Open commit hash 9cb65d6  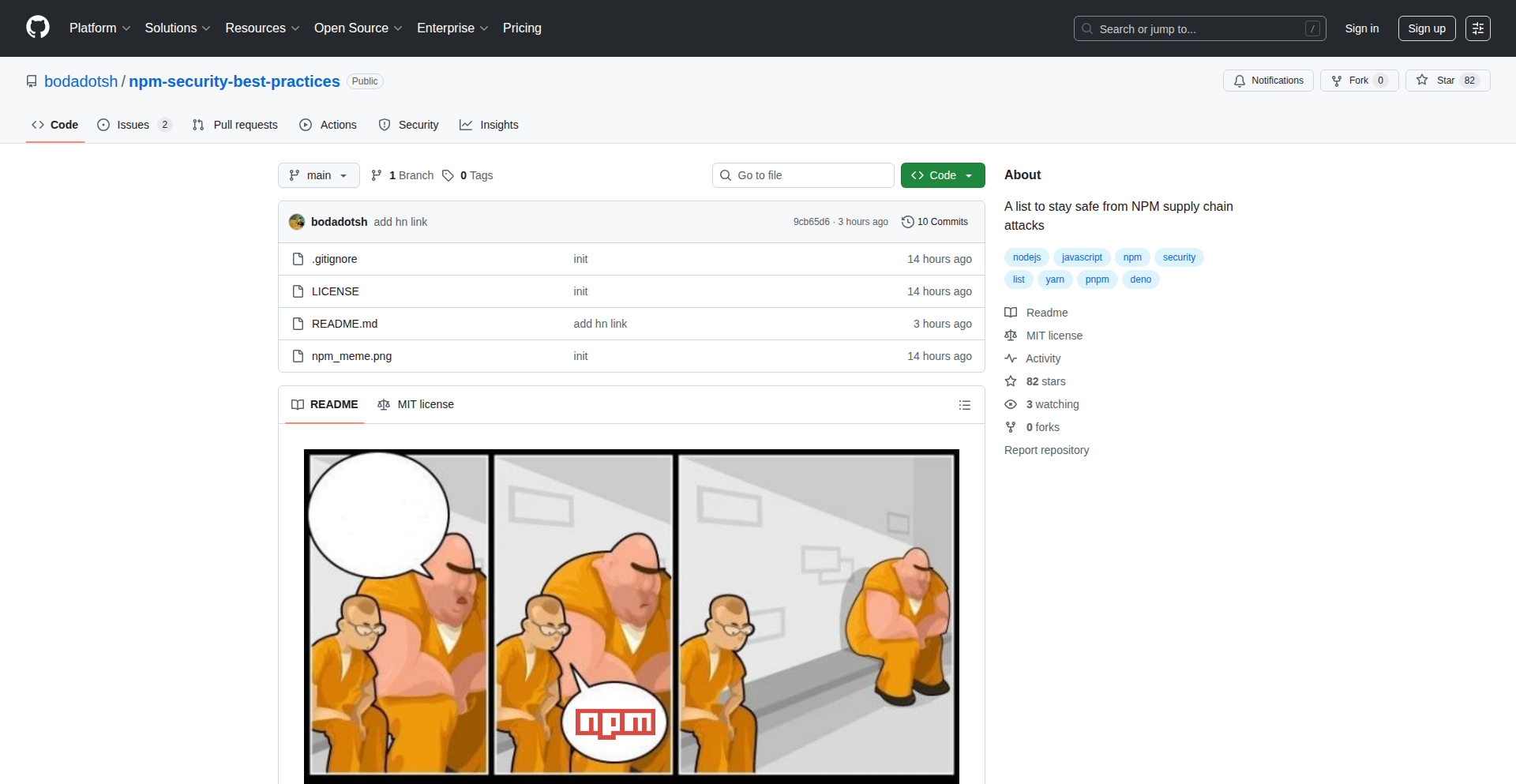(812, 222)
